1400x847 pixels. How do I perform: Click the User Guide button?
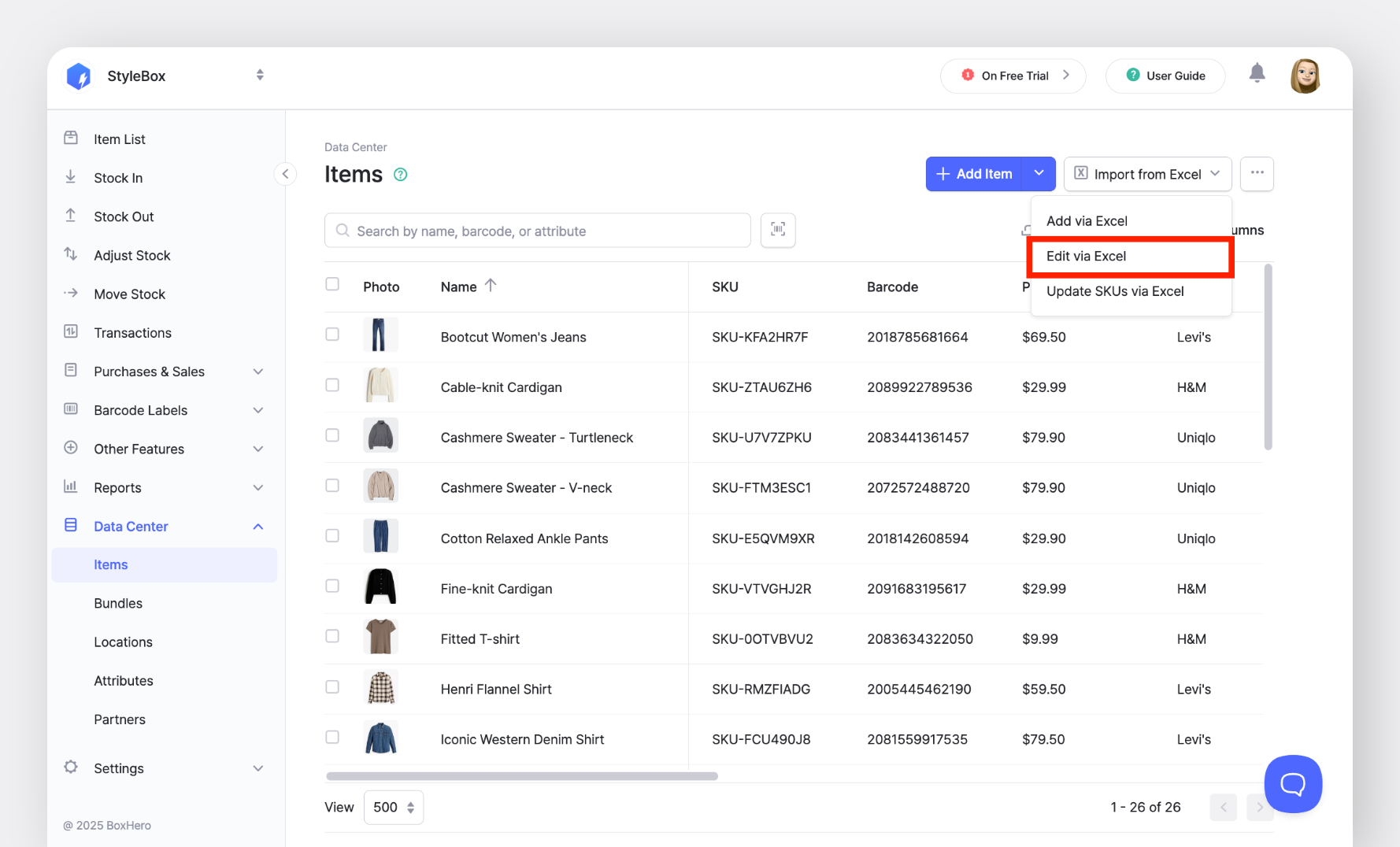tap(1165, 76)
